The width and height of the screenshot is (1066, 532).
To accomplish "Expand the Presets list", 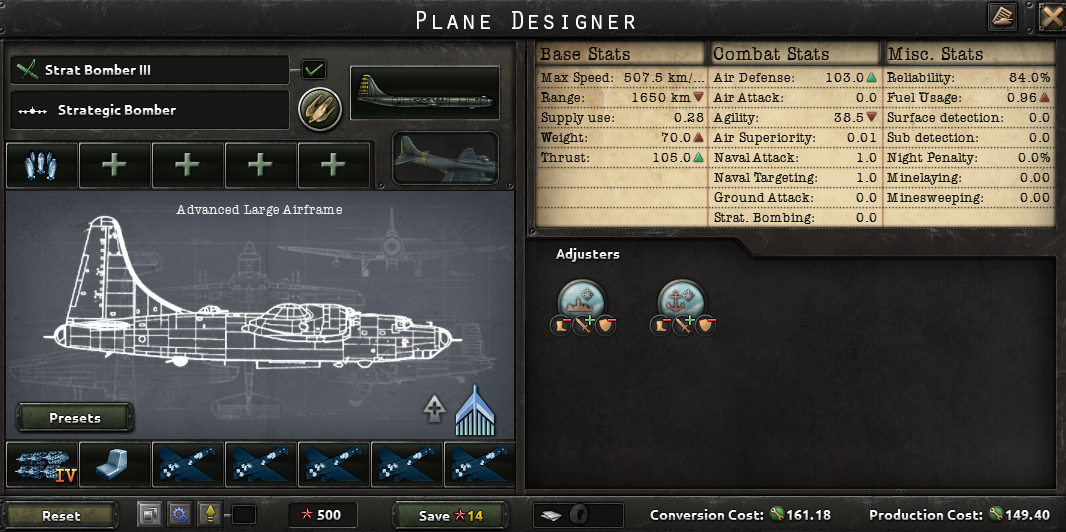I will (x=75, y=418).
